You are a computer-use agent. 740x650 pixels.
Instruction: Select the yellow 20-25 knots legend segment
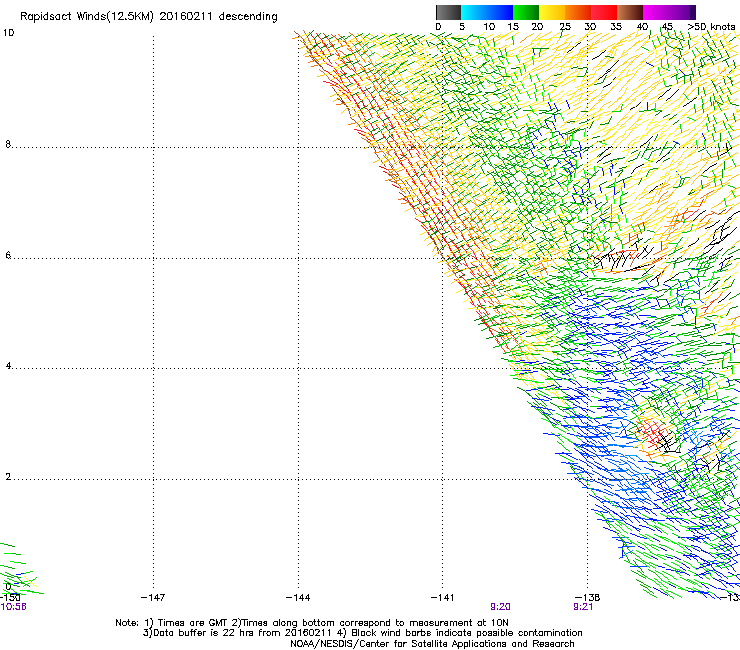point(552,12)
